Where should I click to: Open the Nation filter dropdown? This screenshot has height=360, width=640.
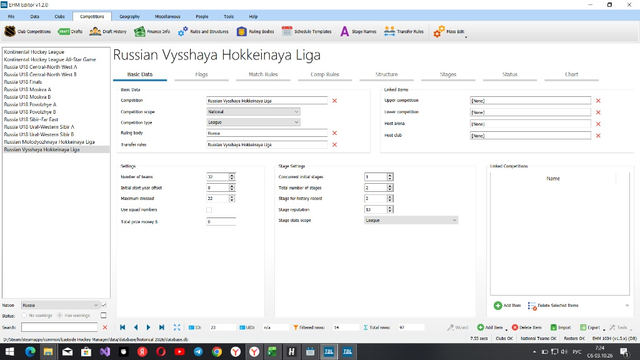pyautogui.click(x=60, y=305)
